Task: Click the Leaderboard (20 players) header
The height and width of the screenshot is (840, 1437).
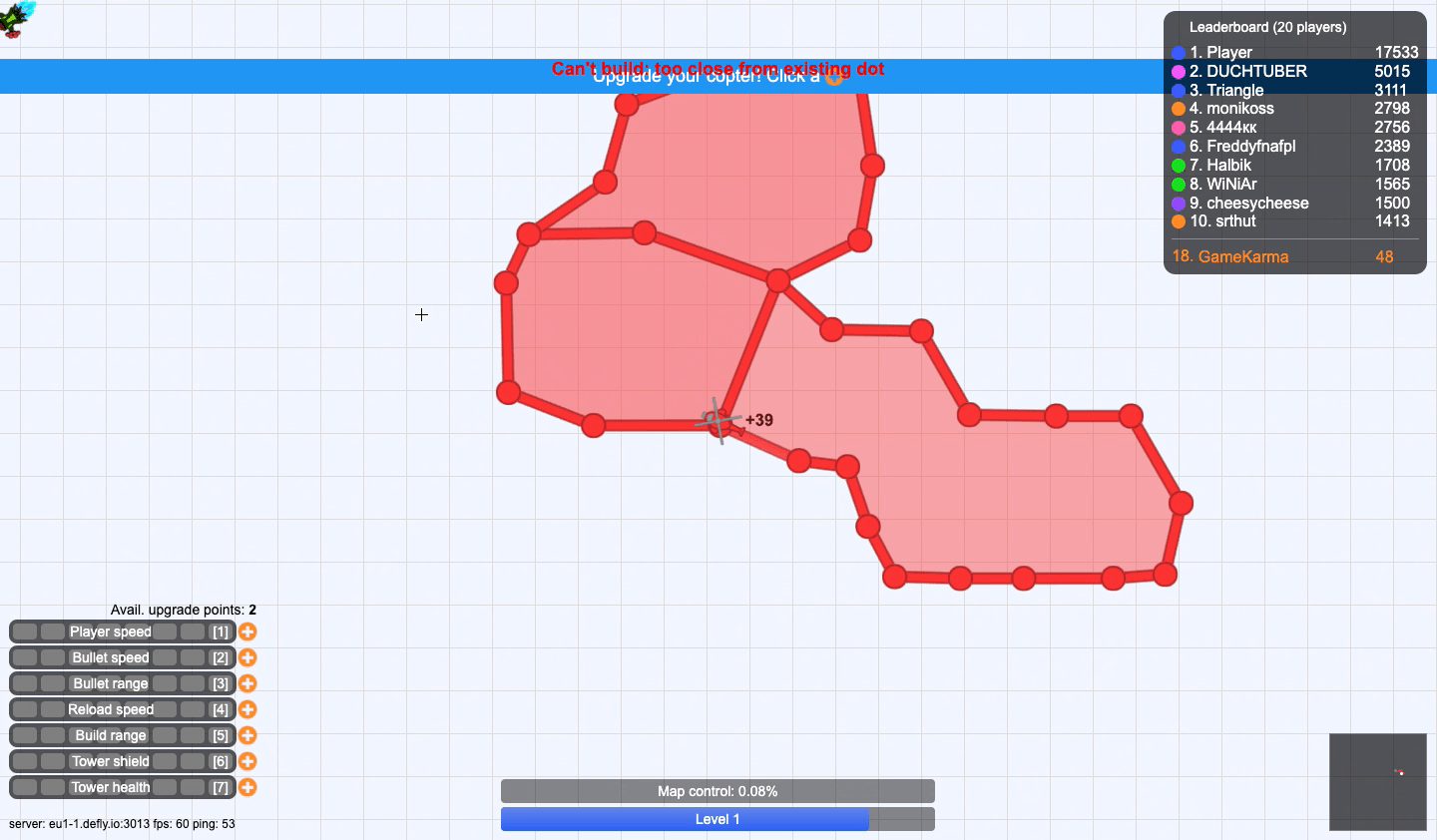Action: tap(1267, 27)
